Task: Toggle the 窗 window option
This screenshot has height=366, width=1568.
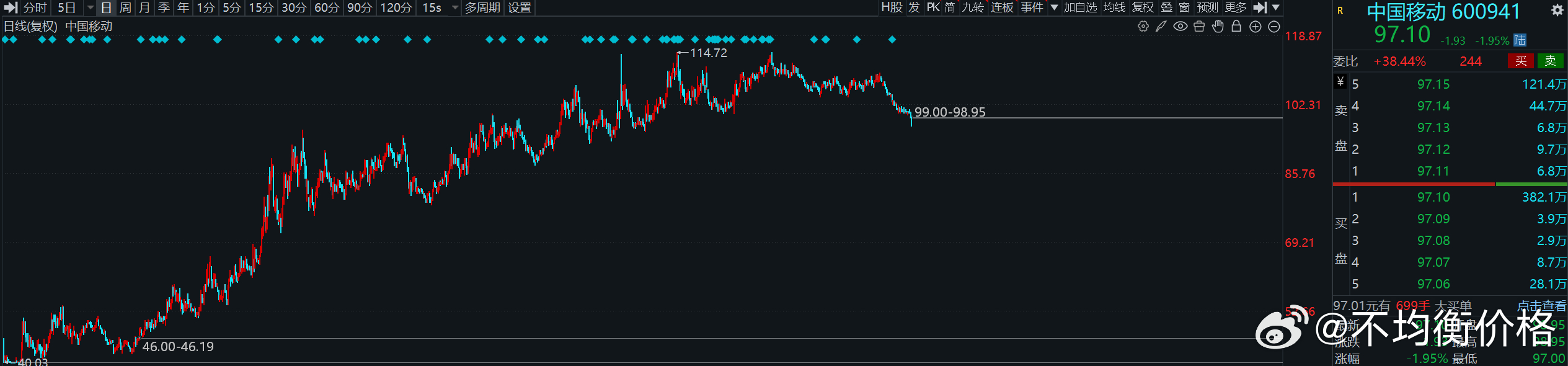Action: pyautogui.click(x=1184, y=7)
